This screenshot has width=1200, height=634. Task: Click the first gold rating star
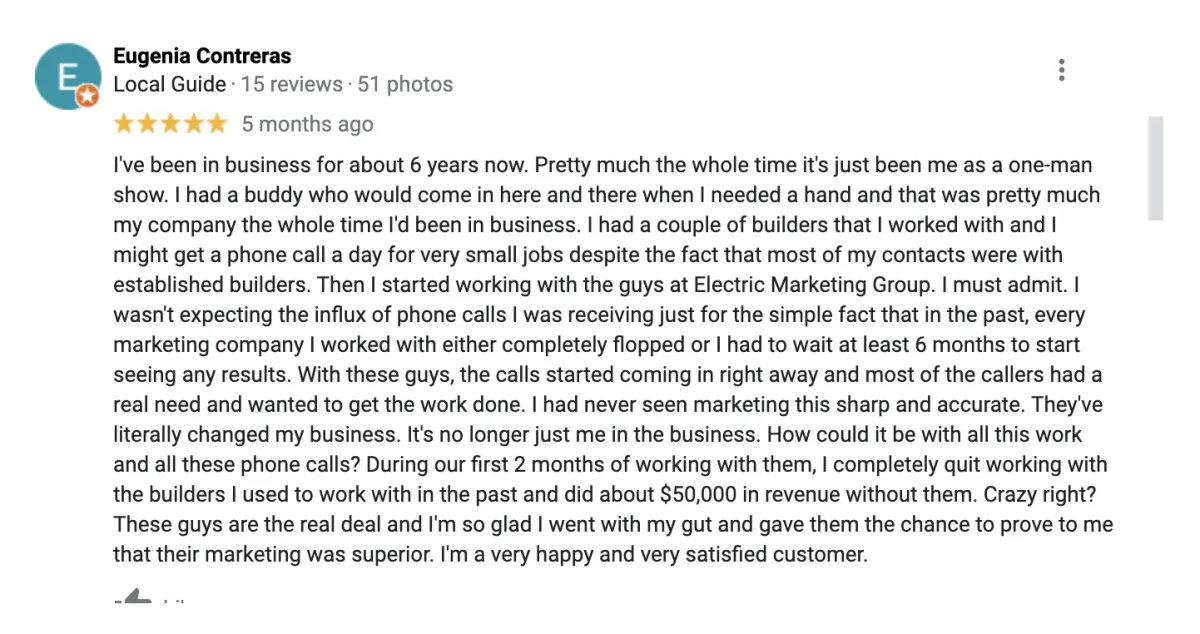click(x=124, y=124)
